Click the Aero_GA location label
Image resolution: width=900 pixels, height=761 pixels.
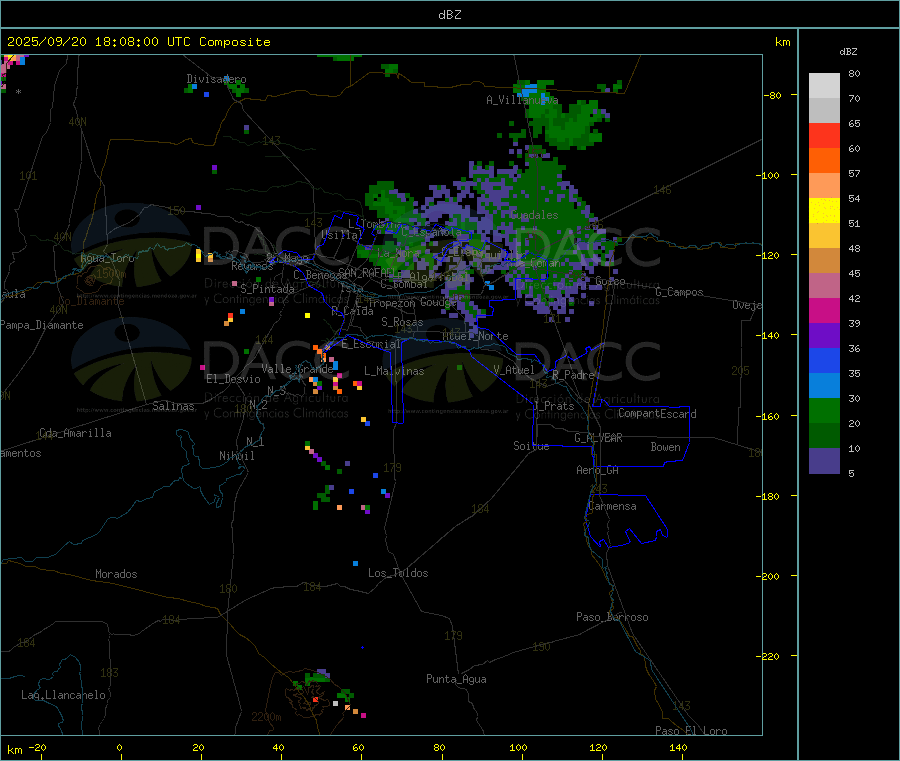coord(598,470)
